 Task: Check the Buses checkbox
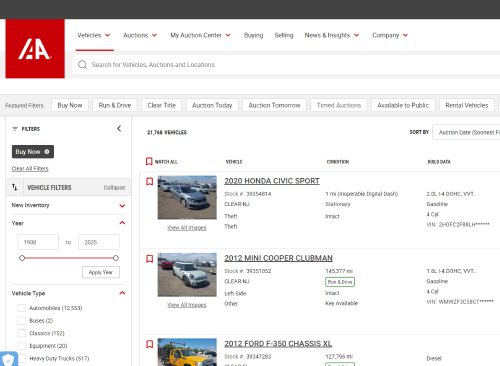(x=22, y=321)
